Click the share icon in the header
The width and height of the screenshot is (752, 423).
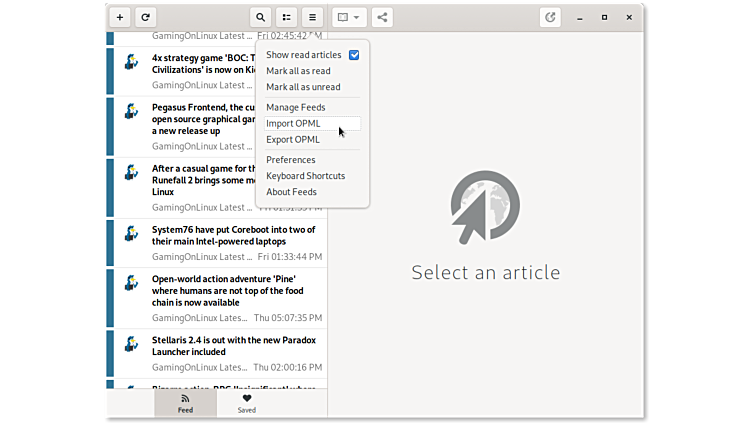pyautogui.click(x=382, y=17)
